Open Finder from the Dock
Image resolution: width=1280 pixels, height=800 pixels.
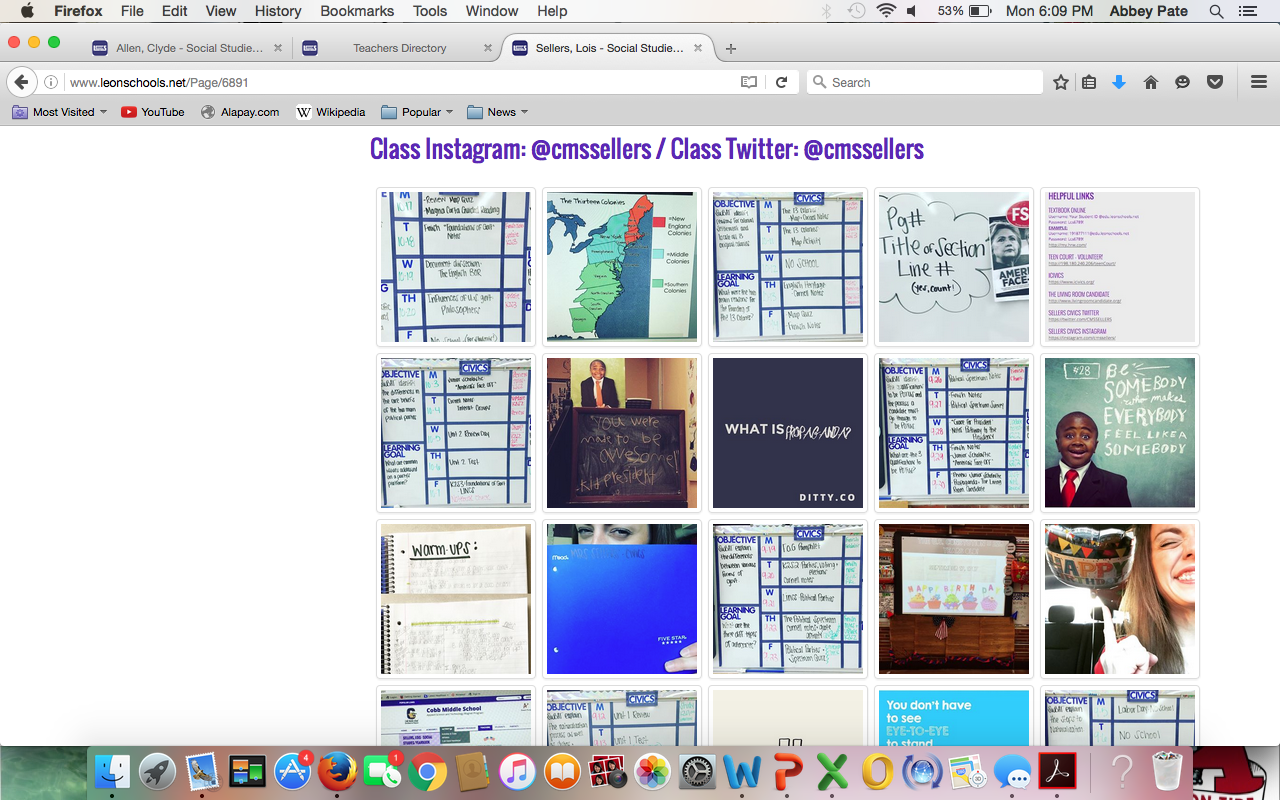click(113, 772)
